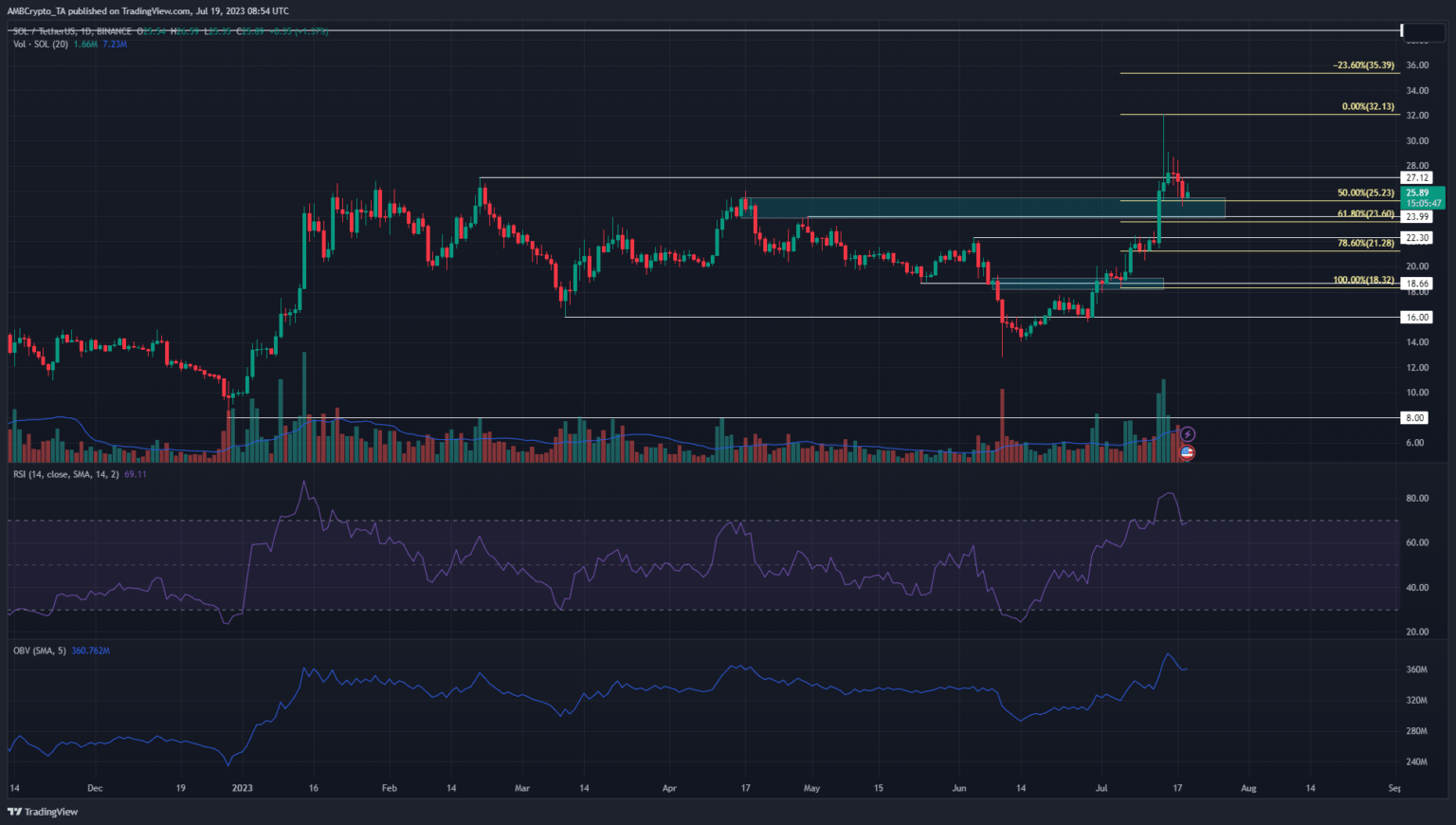Select the 0.00%(32.13) Fibonacci level label
Screen dimensions: 1456x825
(x=1368, y=107)
